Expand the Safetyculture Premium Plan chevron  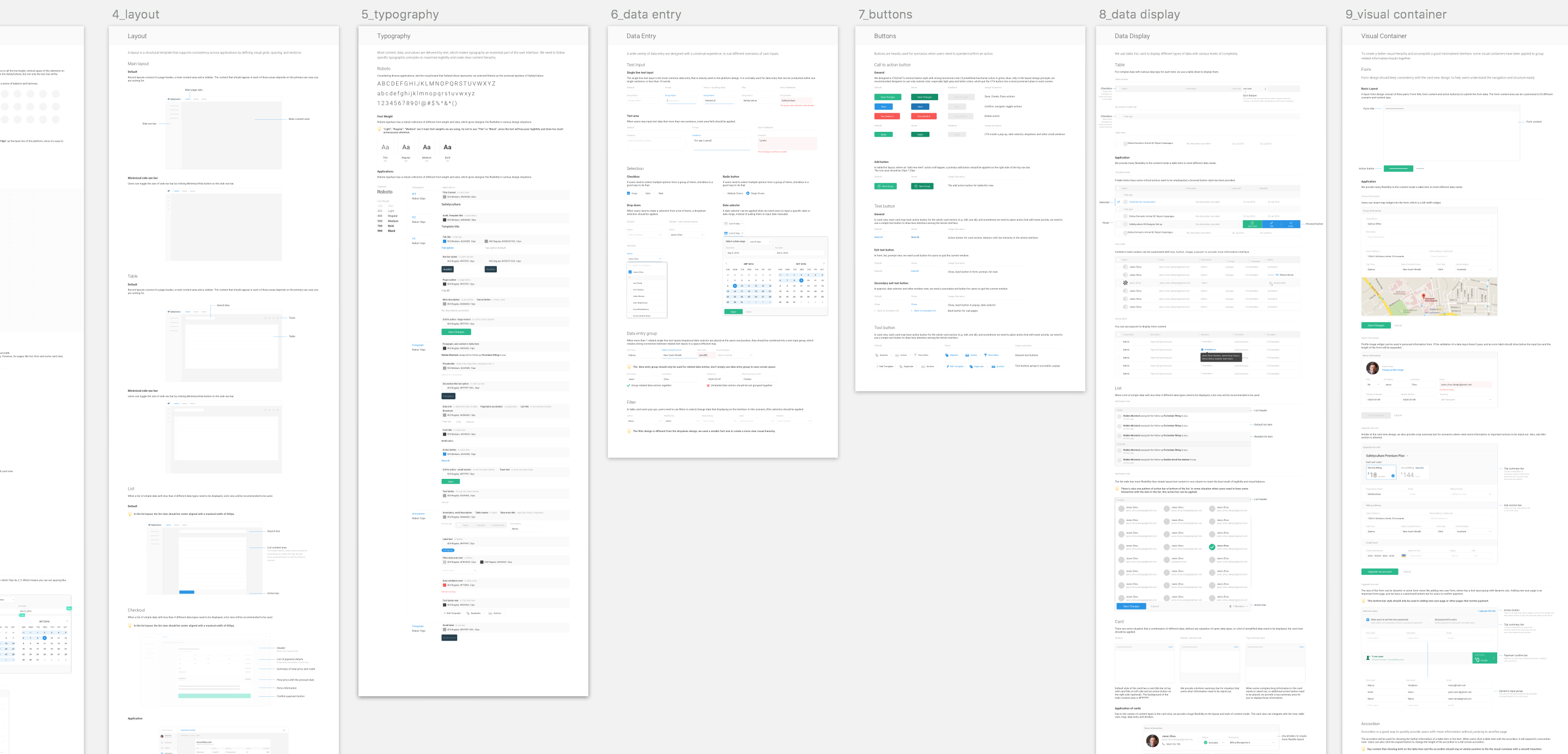point(1407,457)
